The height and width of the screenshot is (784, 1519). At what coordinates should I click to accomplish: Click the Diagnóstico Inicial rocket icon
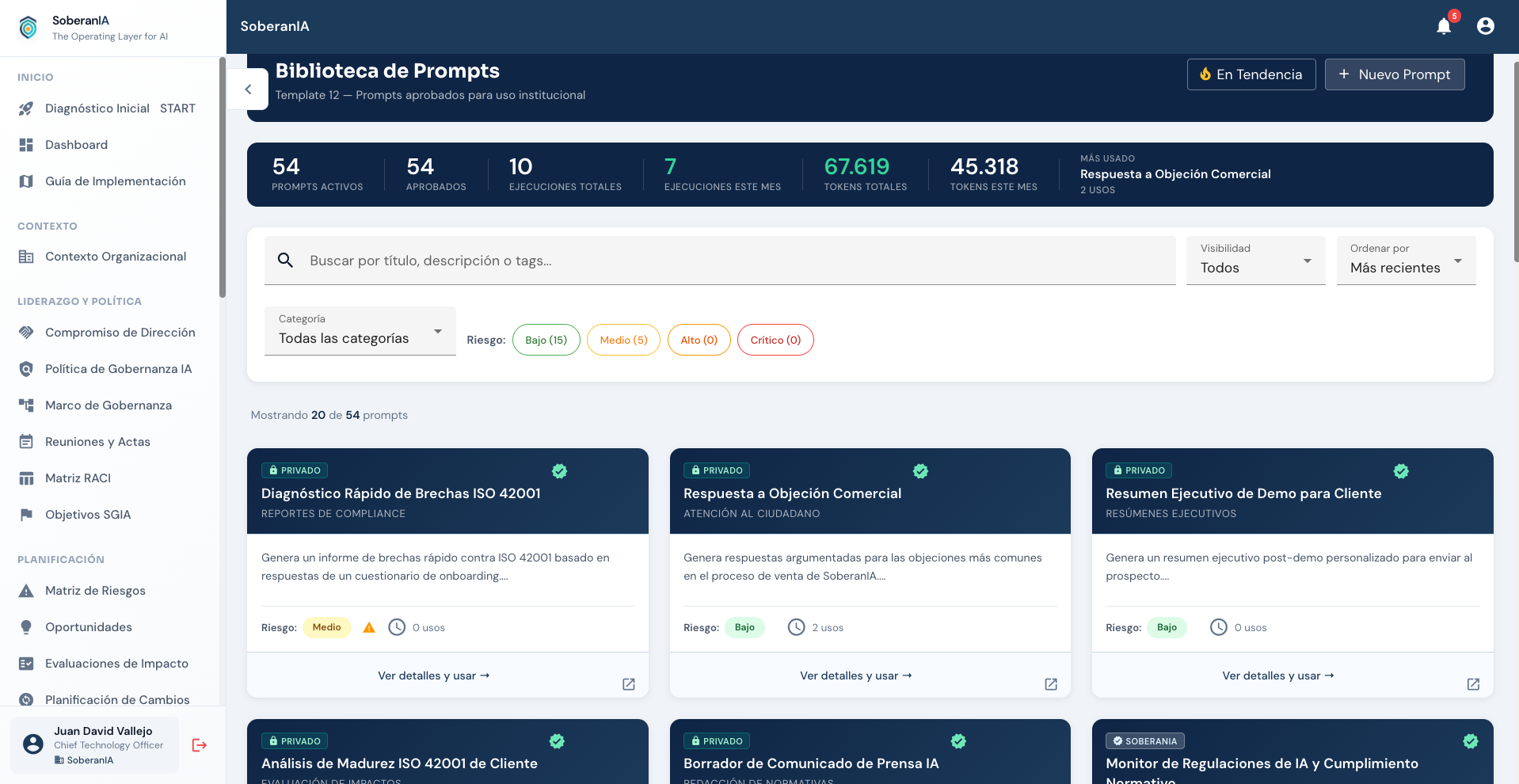click(x=26, y=108)
